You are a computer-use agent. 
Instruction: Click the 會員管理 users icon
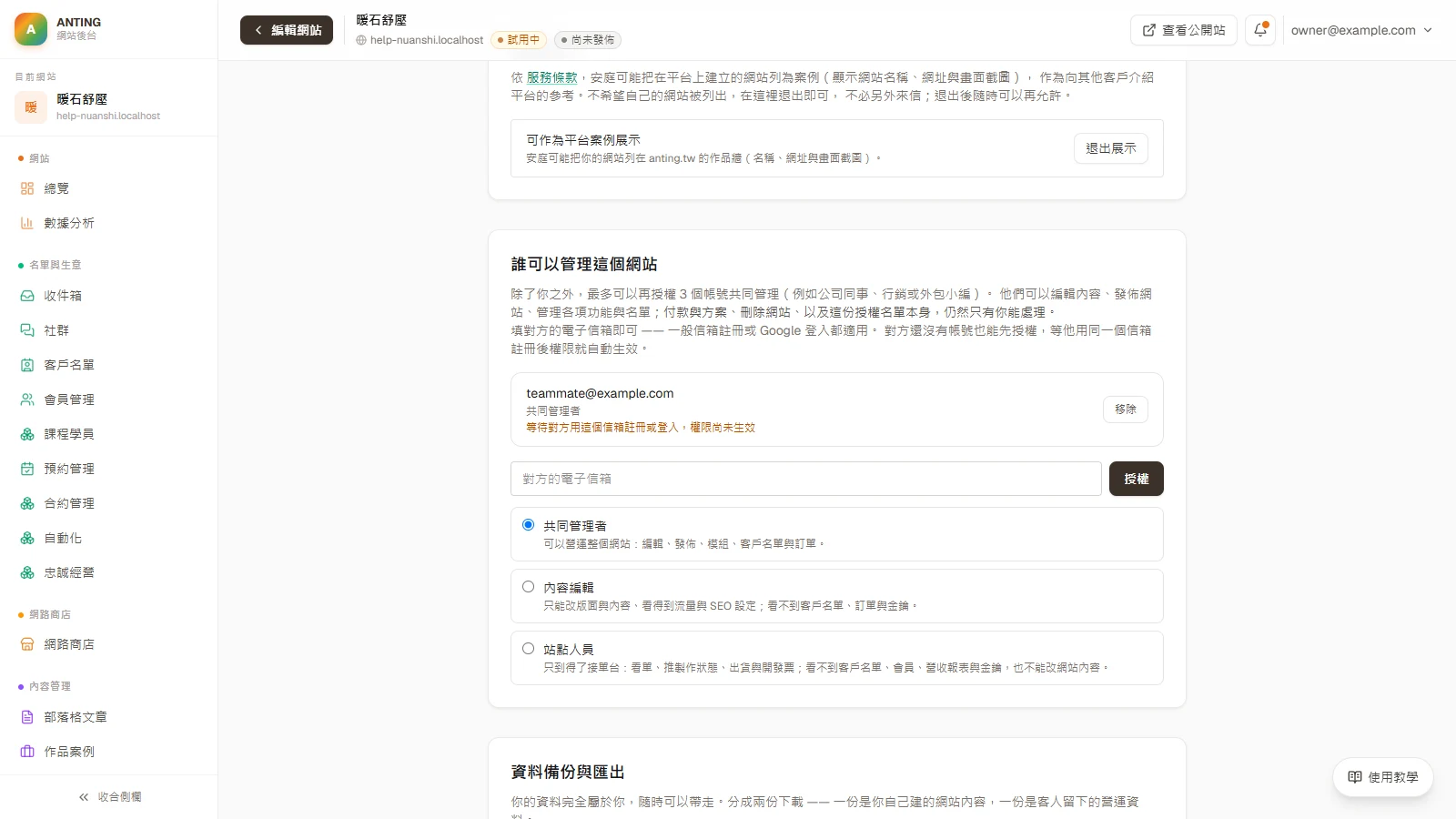[27, 399]
